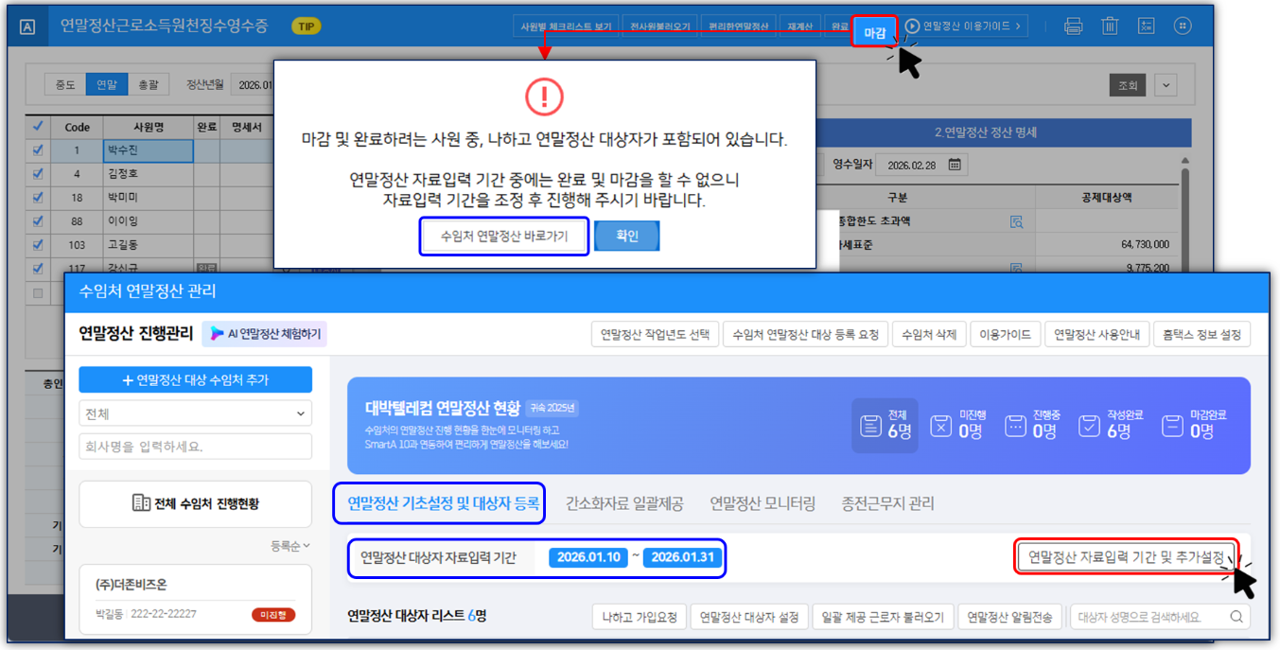1280x650 pixels.
Task: Click 전체 수임처 진행현황 button
Action: click(195, 504)
